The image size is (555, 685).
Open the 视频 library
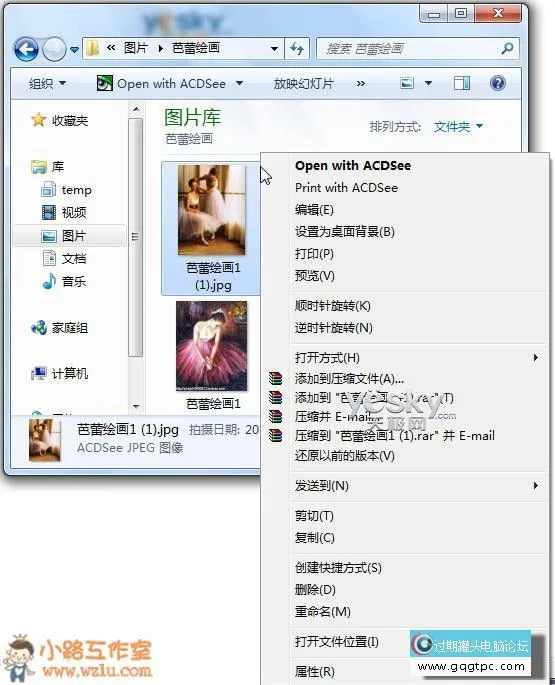tap(64, 212)
